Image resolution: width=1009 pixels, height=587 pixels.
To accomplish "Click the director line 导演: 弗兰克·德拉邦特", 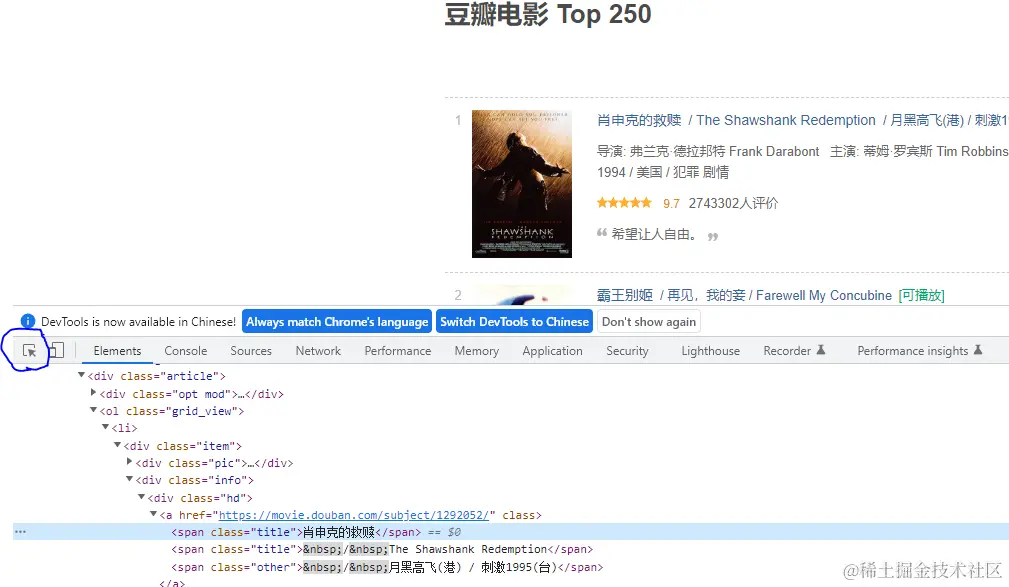I will pyautogui.click(x=708, y=151).
